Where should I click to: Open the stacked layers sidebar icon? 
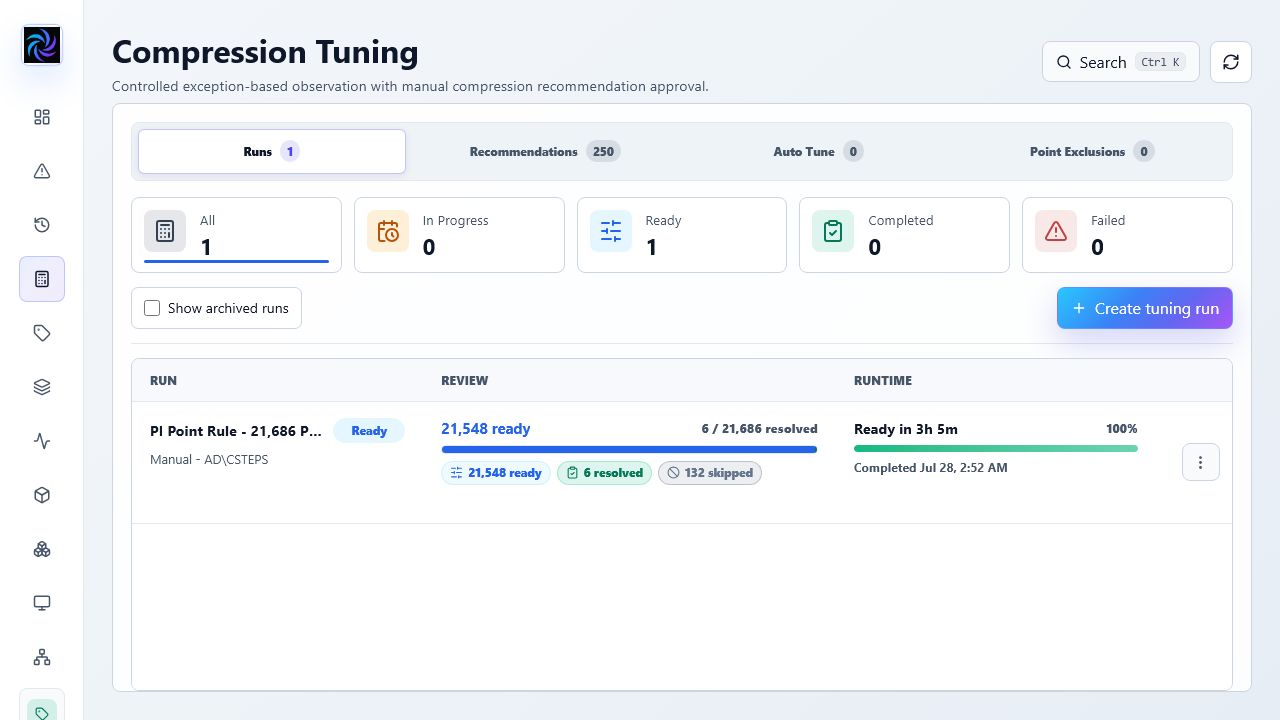tap(42, 387)
